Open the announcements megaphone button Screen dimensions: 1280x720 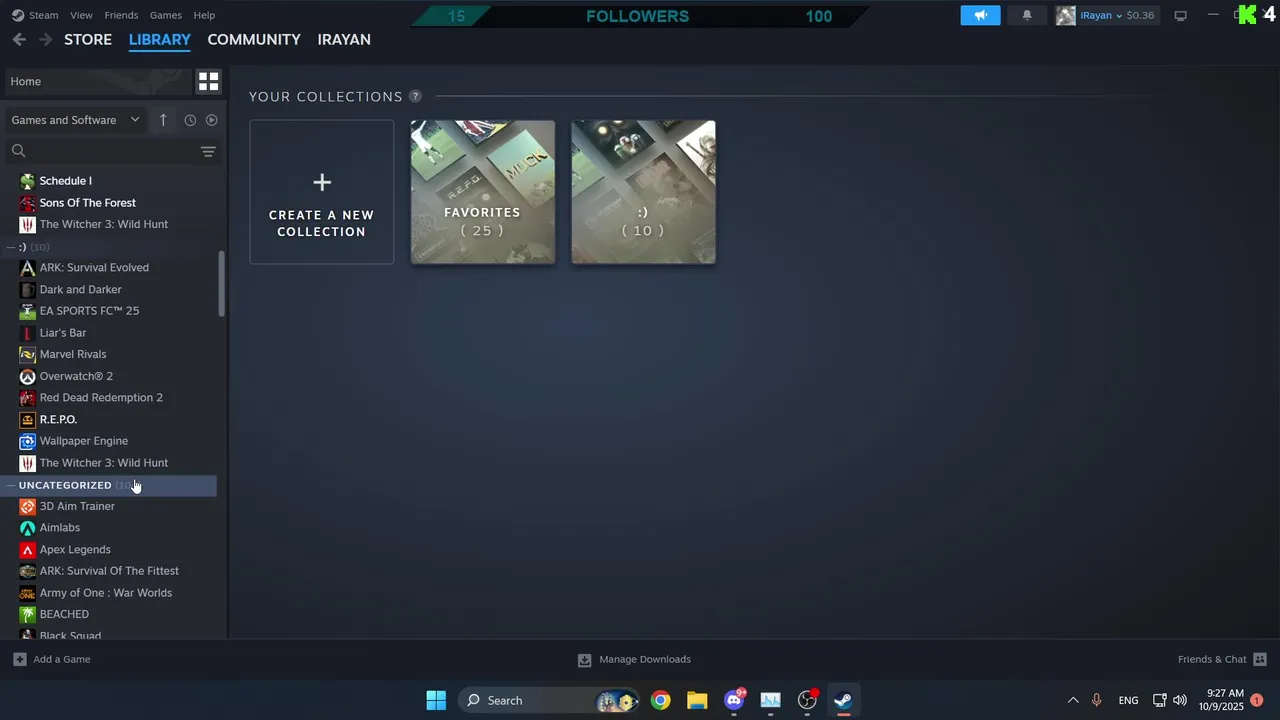pyautogui.click(x=980, y=15)
